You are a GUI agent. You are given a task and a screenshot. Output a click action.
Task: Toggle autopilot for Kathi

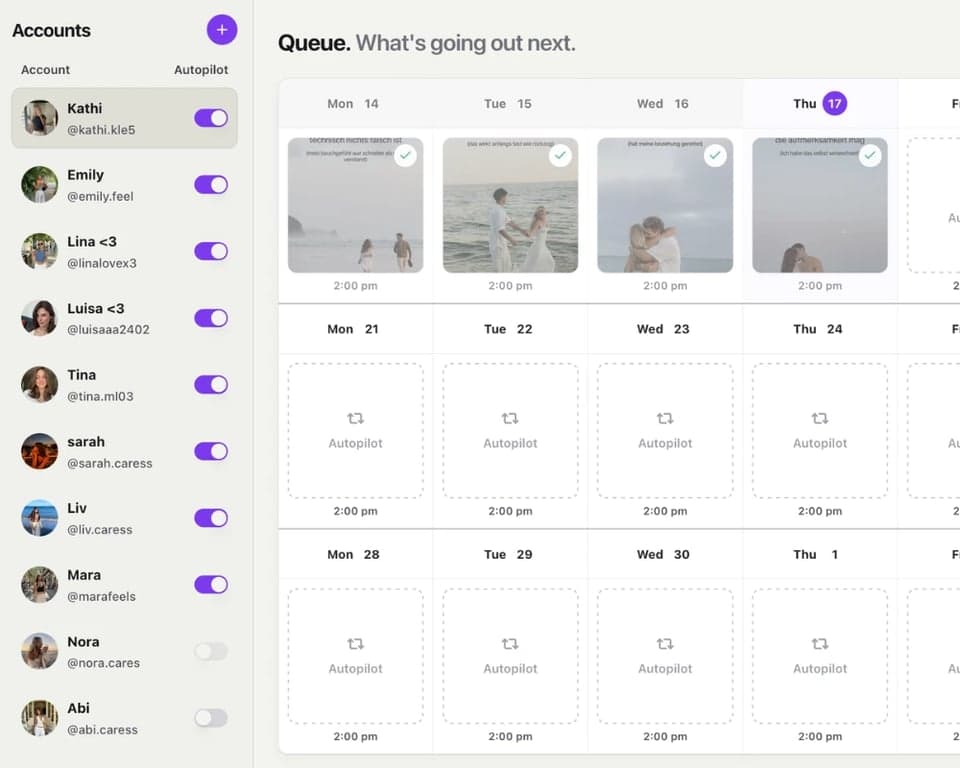(211, 118)
